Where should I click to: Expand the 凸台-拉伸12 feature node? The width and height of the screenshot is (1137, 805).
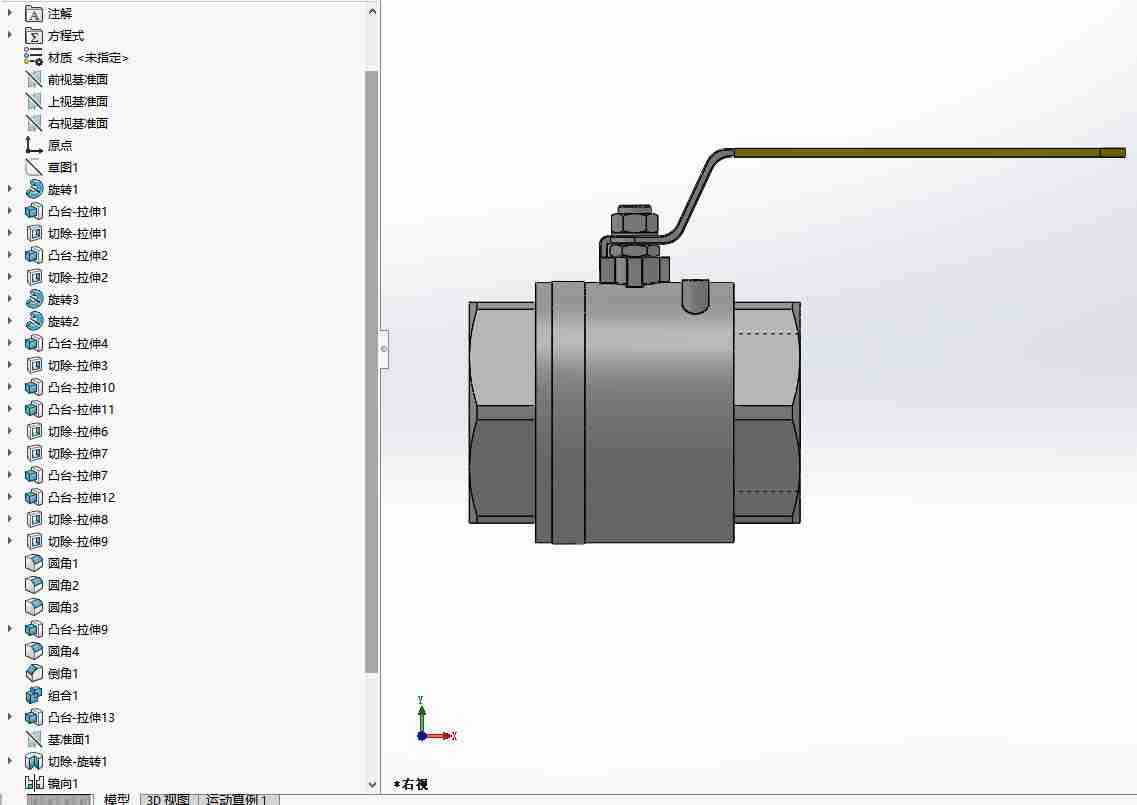point(9,497)
